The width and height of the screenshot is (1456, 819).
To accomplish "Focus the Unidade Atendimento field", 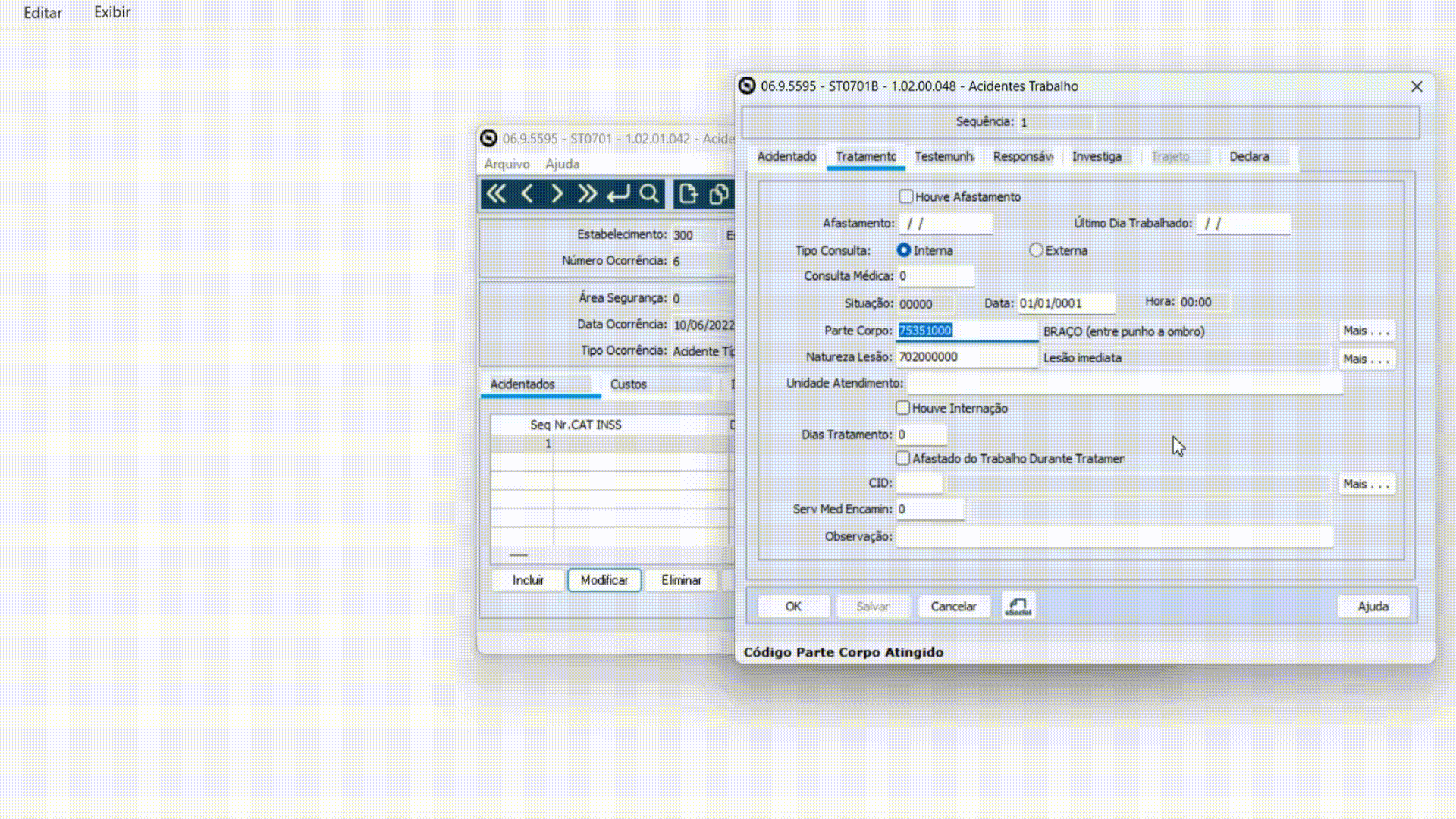I will [x=1125, y=384].
